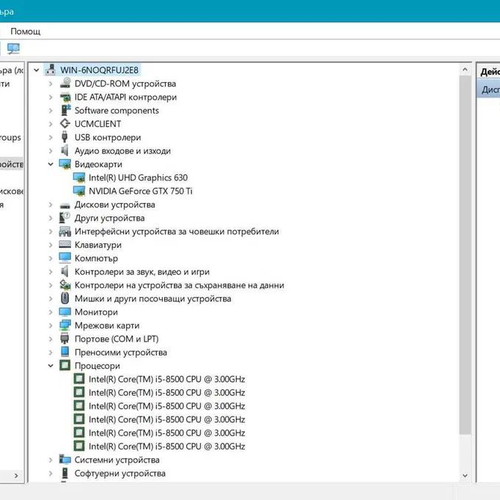The image size is (500, 500).
Task: Select the Аудио входове и изходи item
Action: 123,151
